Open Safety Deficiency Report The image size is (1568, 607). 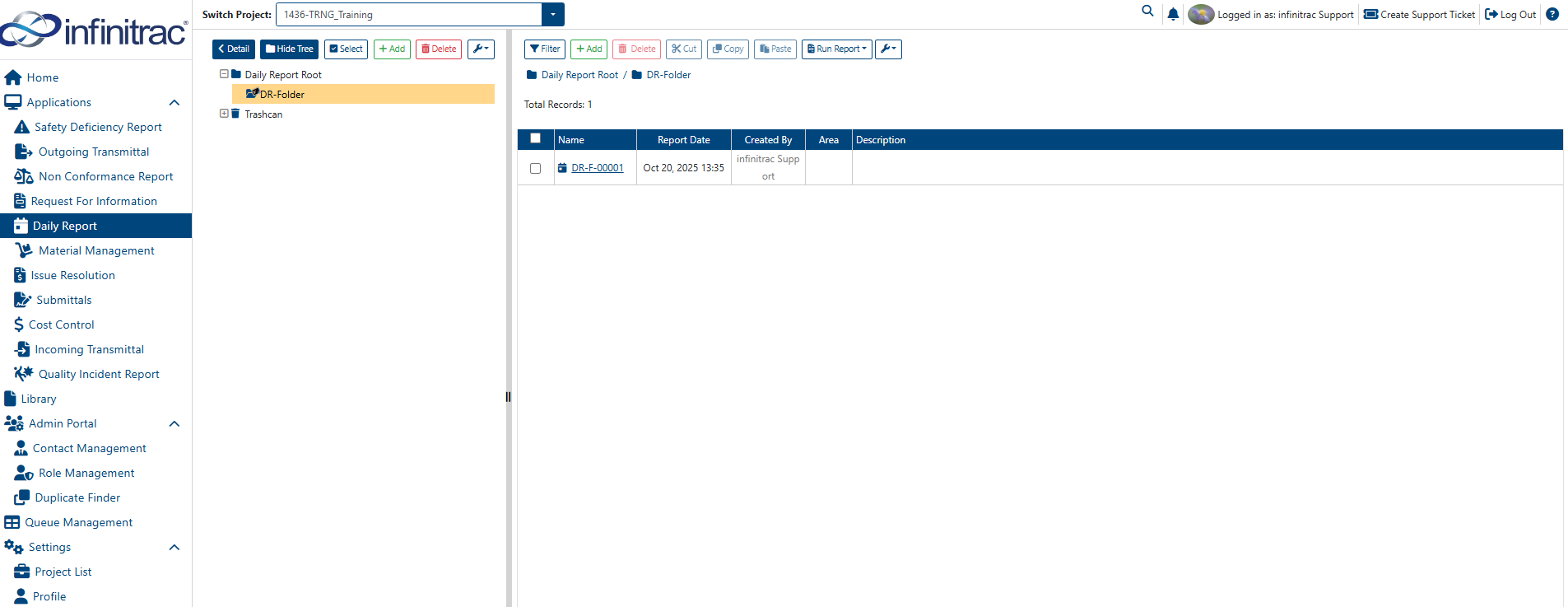pyautogui.click(x=98, y=127)
